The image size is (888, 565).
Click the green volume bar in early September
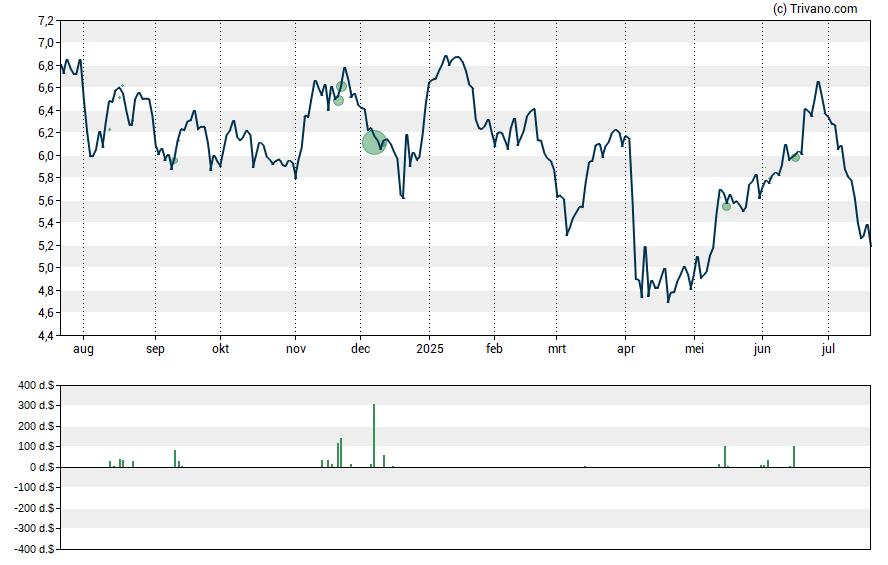(175, 459)
